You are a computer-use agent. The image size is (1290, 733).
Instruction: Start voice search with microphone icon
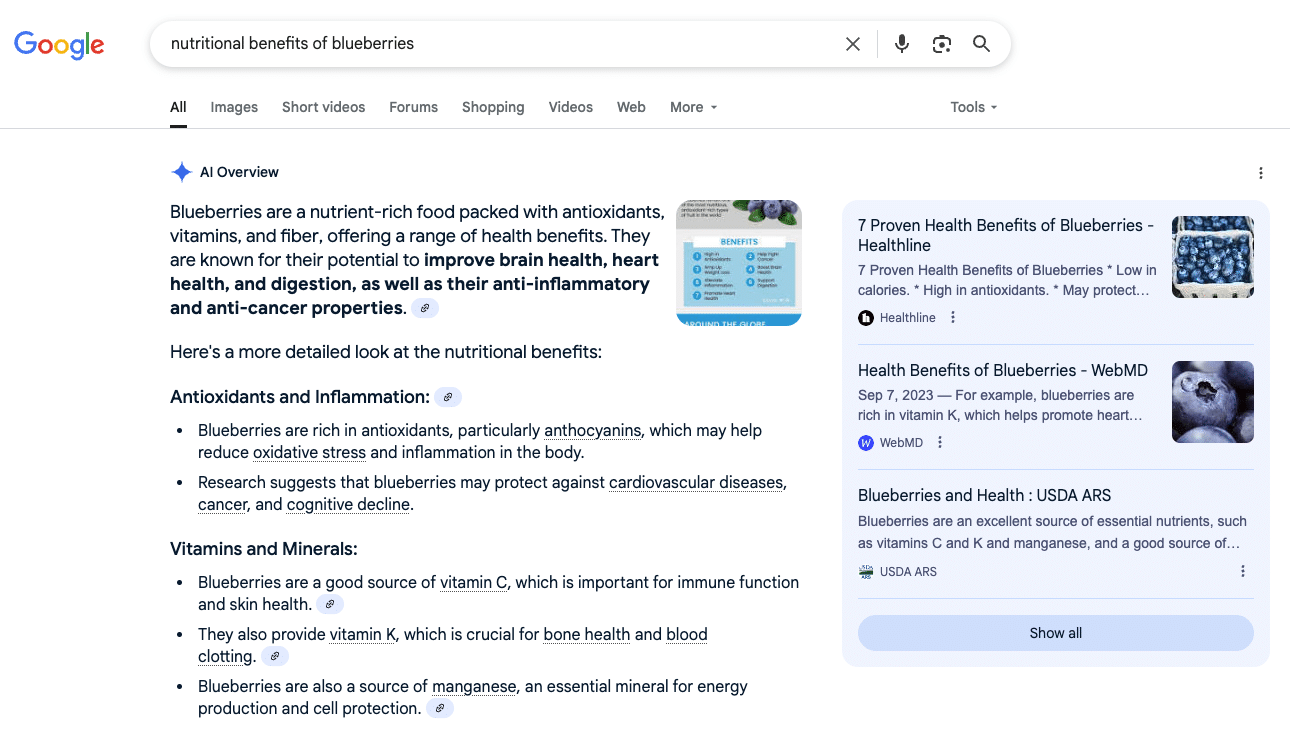point(902,44)
